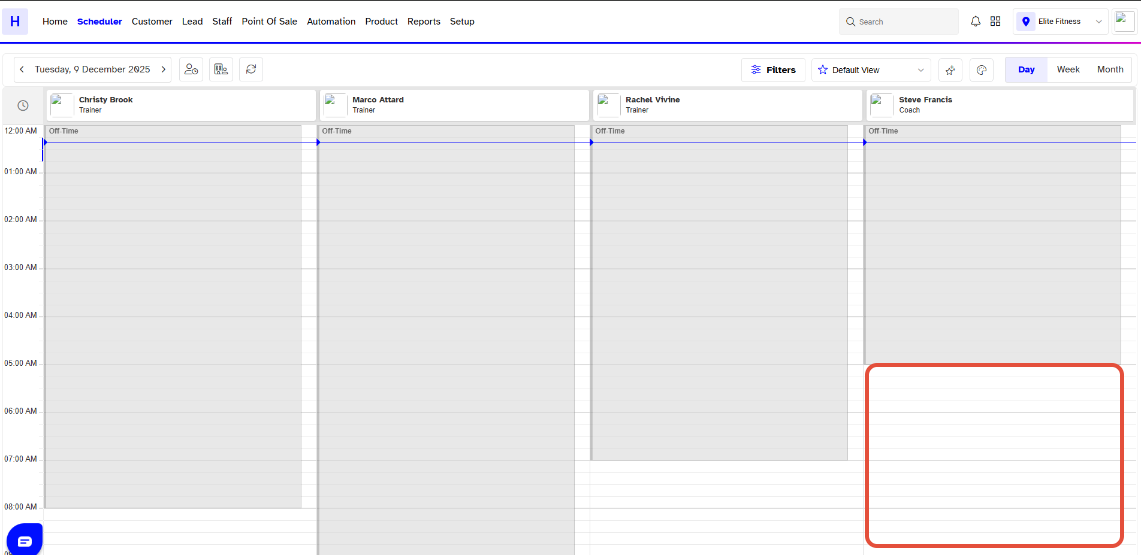Open the Home menu
1141x555 pixels.
[x=55, y=22]
